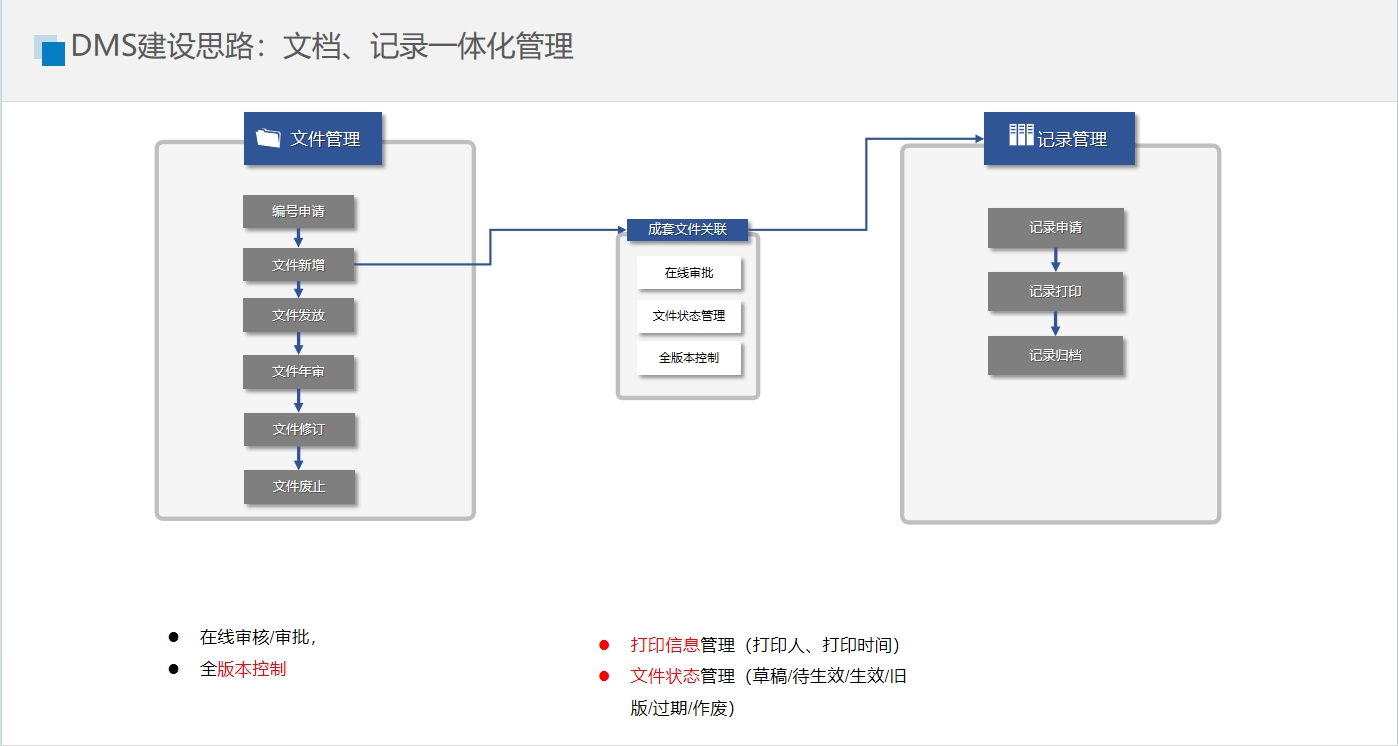The height and width of the screenshot is (746, 1398).
Task: Click the folder icon in 文件管理 header
Action: click(268, 138)
